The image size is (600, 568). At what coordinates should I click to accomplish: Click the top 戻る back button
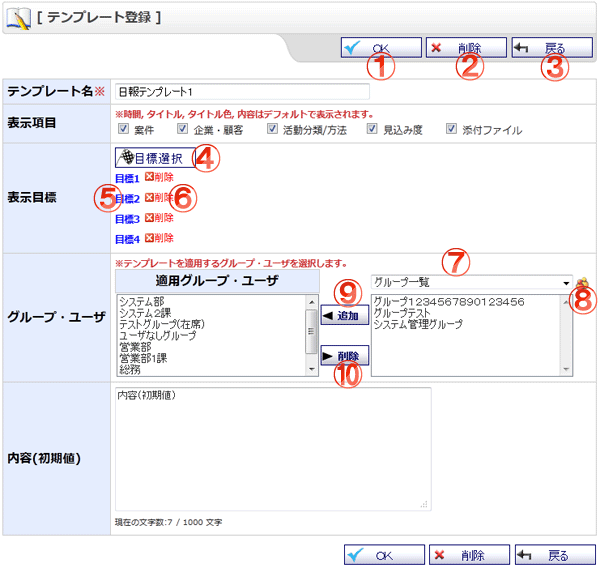(552, 48)
